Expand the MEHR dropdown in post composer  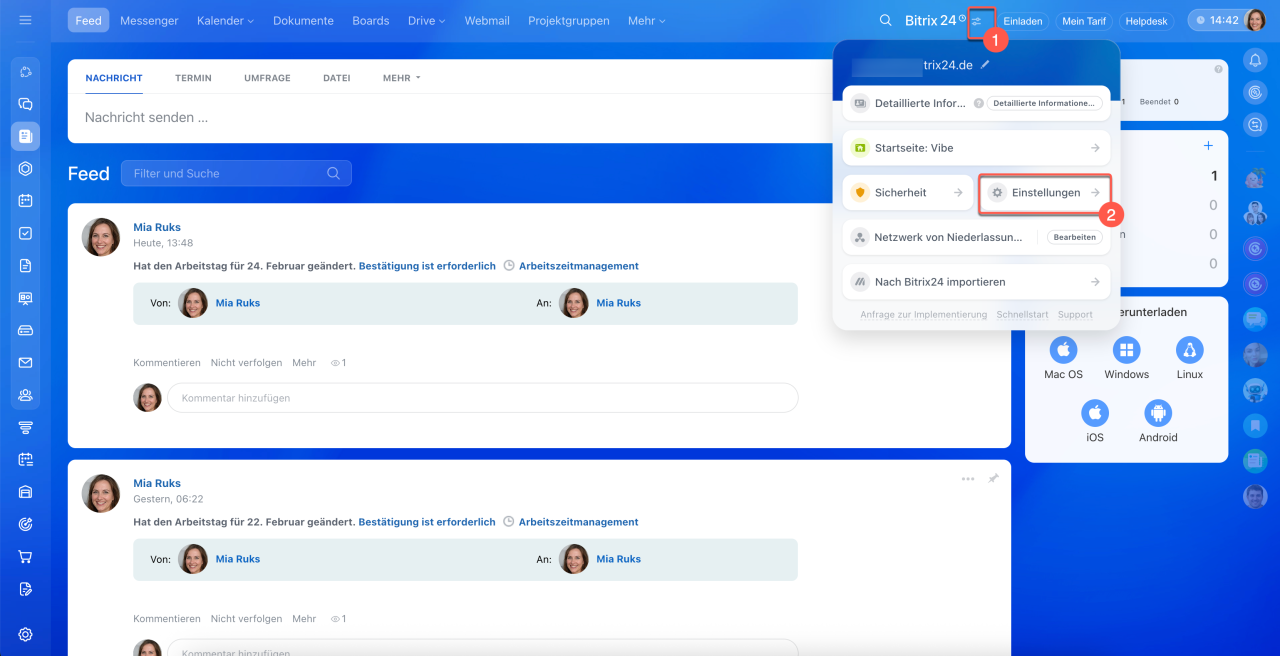point(401,78)
